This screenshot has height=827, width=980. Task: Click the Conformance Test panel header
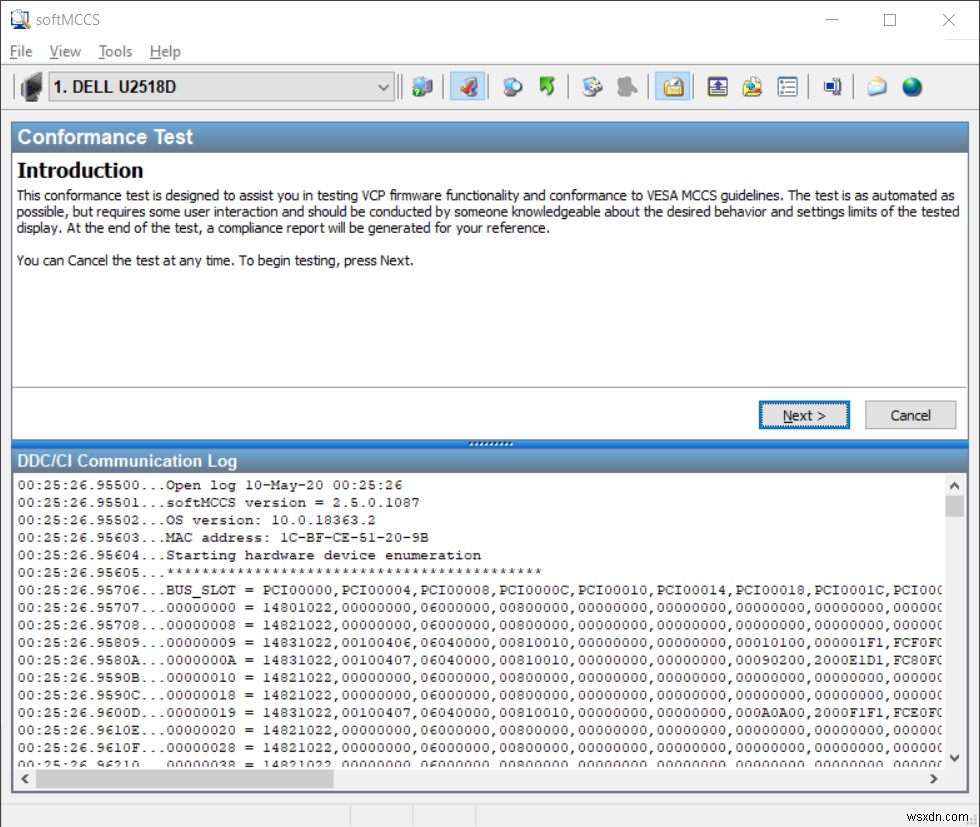tap(489, 137)
